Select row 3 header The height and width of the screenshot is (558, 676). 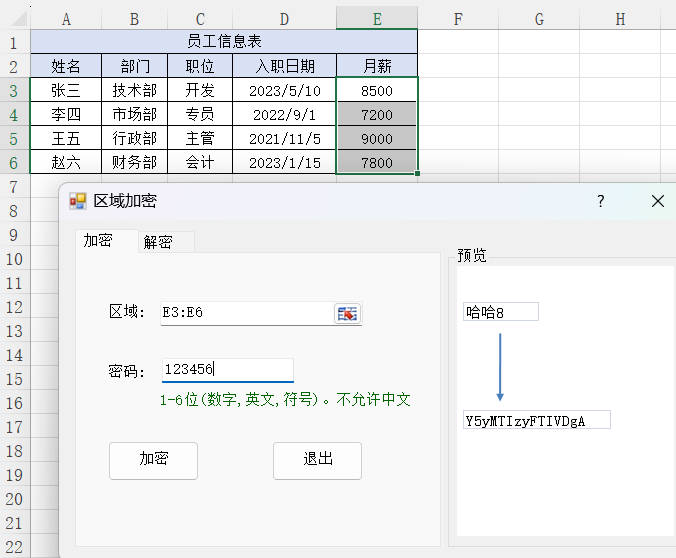[14, 90]
